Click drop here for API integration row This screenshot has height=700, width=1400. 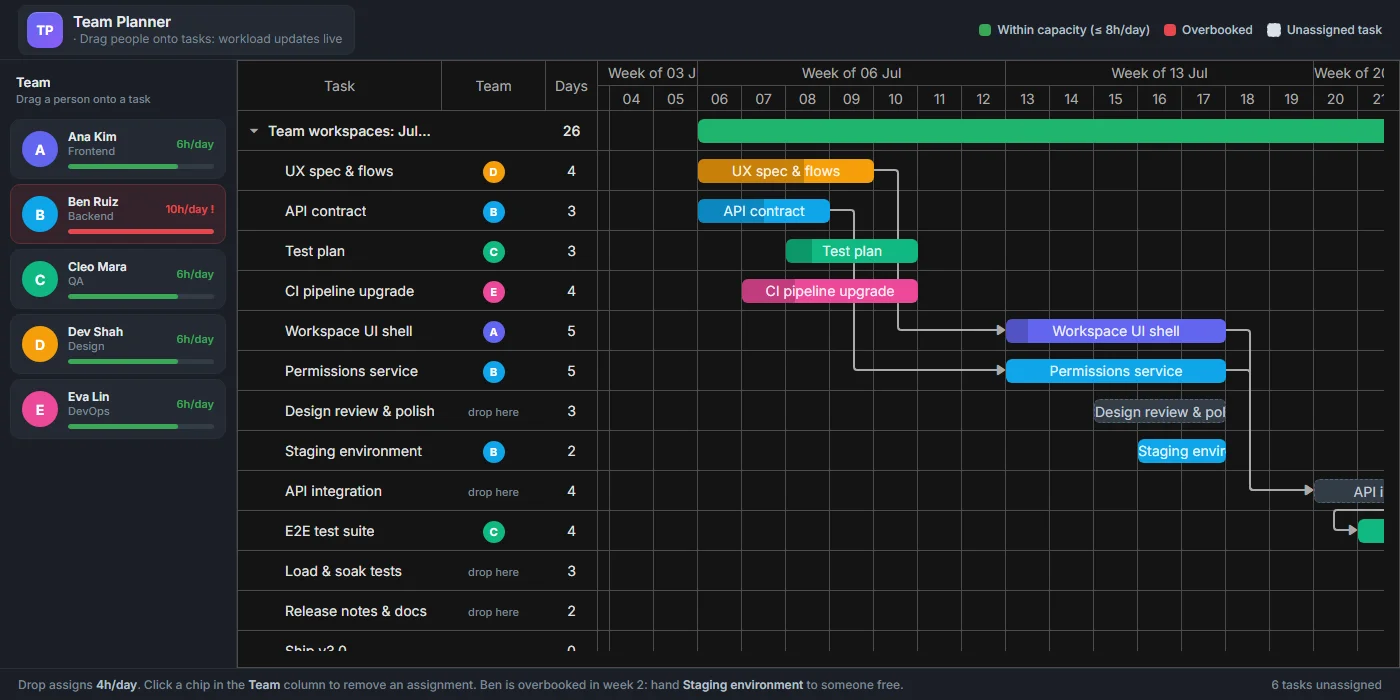(x=493, y=492)
